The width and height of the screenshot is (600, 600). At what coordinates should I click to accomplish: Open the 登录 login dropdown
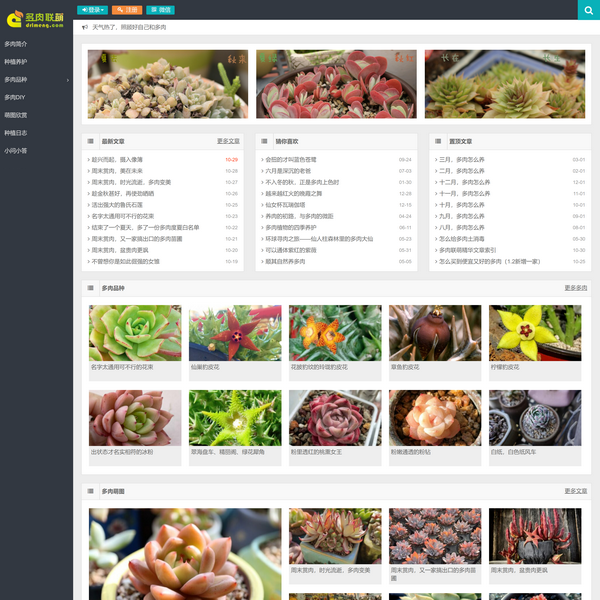click(x=92, y=9)
